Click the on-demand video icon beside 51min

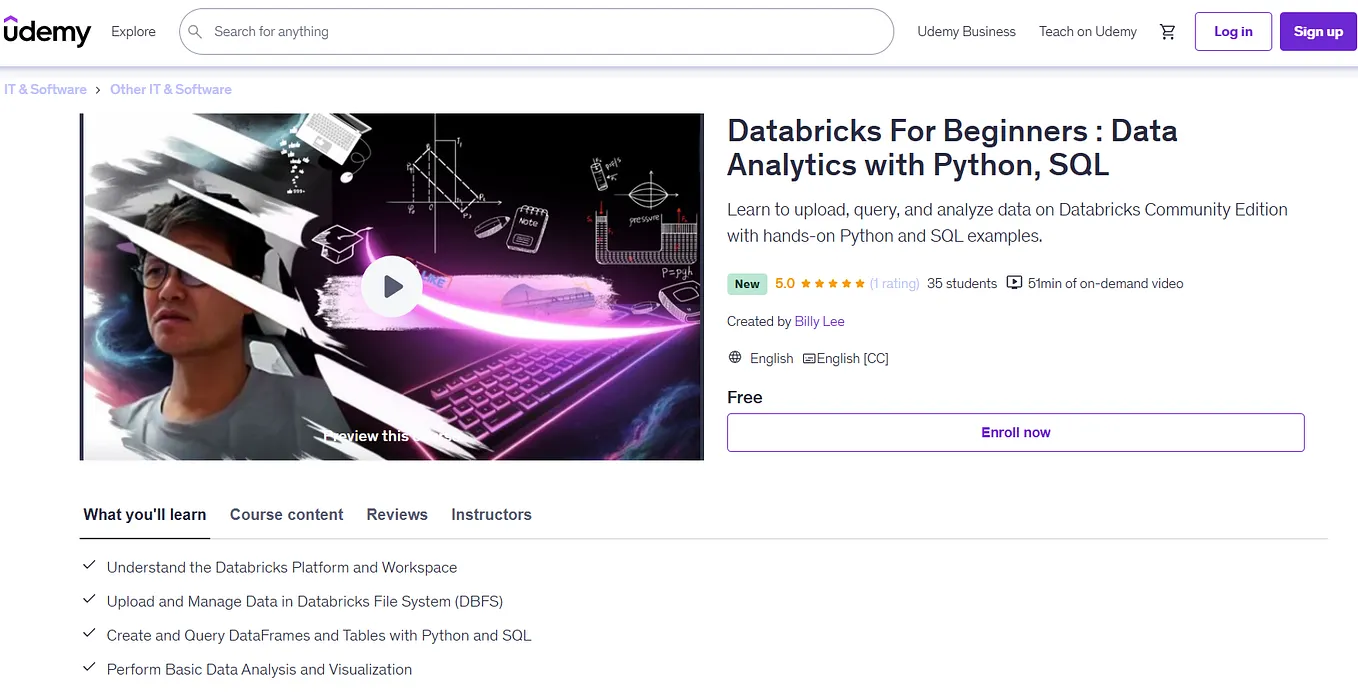[1014, 283]
